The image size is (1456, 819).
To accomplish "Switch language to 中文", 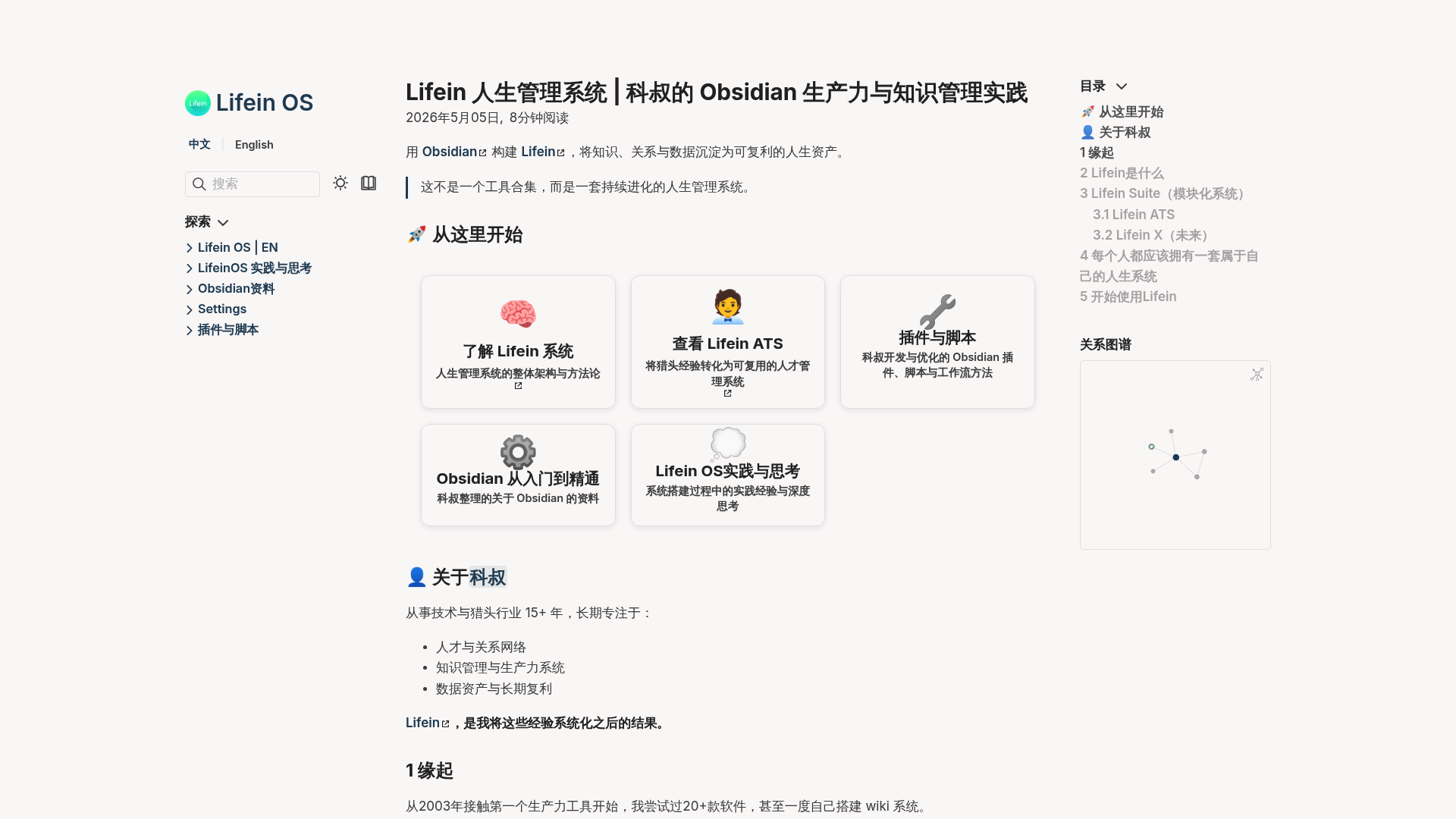I will coord(199,144).
